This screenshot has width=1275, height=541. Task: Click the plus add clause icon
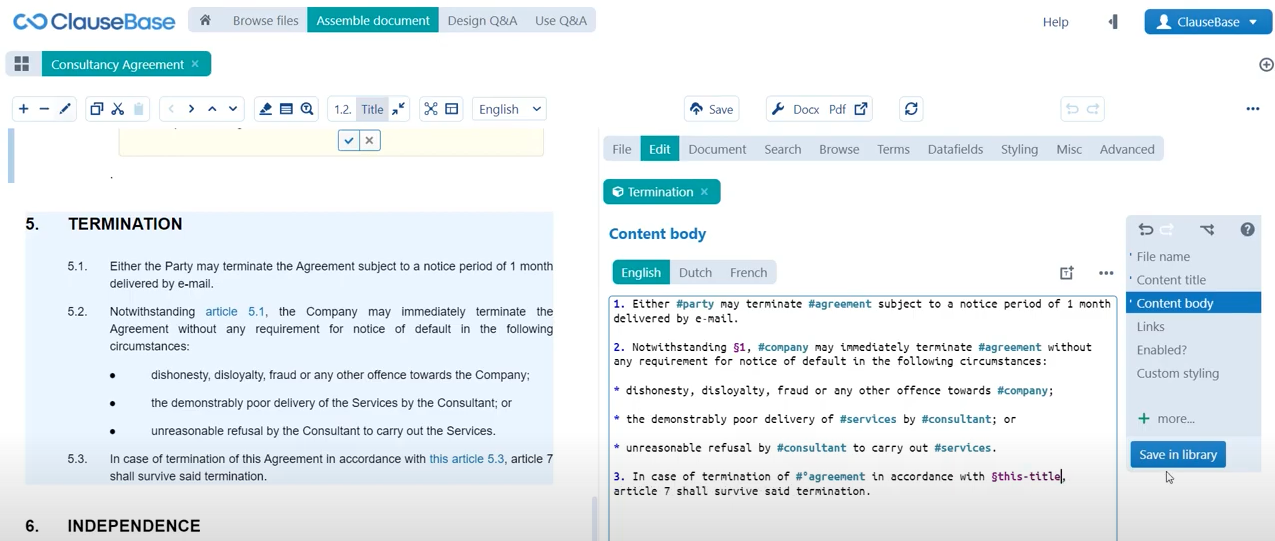24,109
